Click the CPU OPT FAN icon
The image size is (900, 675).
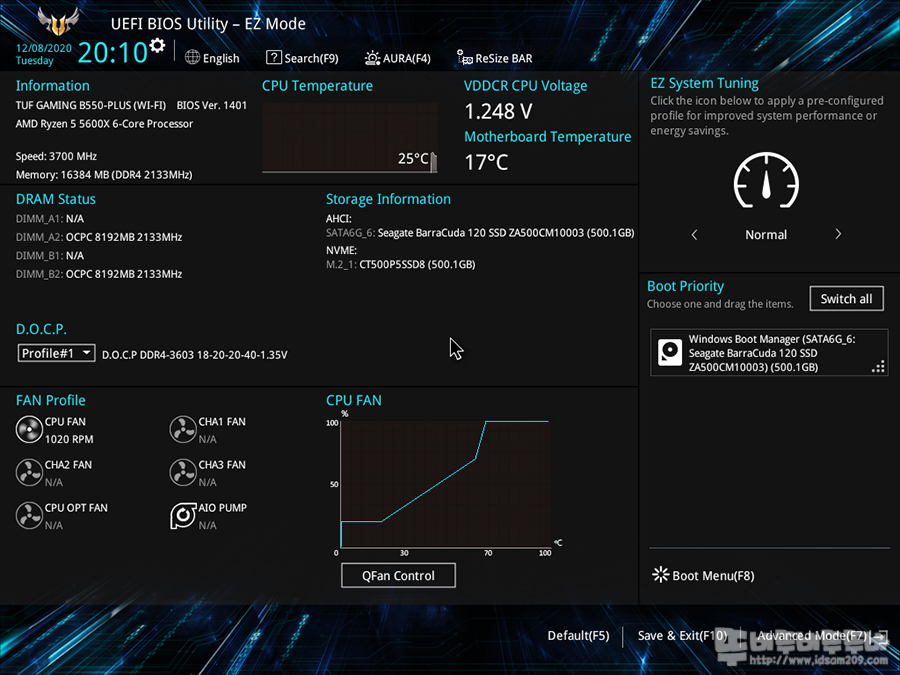click(29, 515)
